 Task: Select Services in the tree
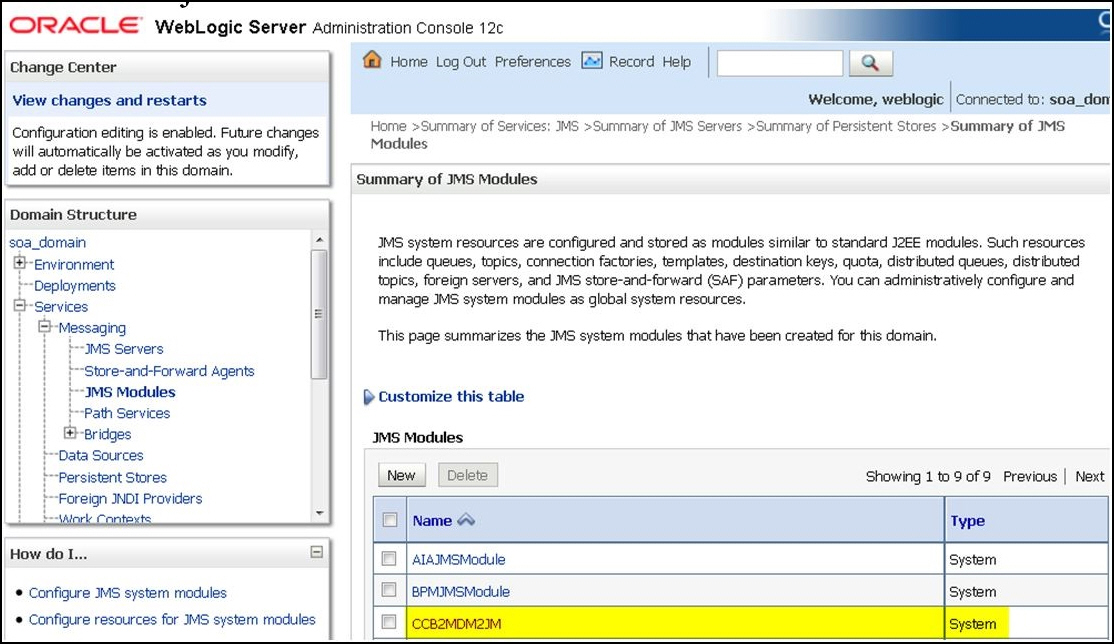coord(61,306)
